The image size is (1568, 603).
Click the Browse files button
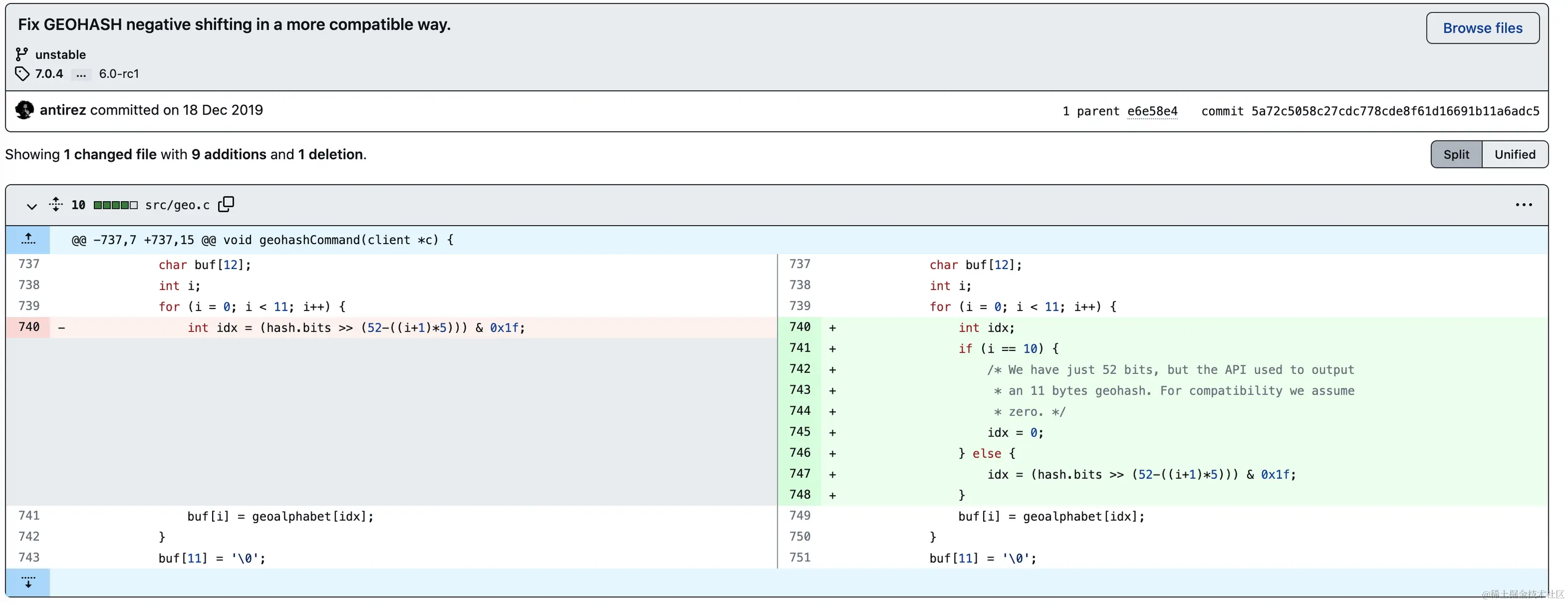coord(1482,28)
